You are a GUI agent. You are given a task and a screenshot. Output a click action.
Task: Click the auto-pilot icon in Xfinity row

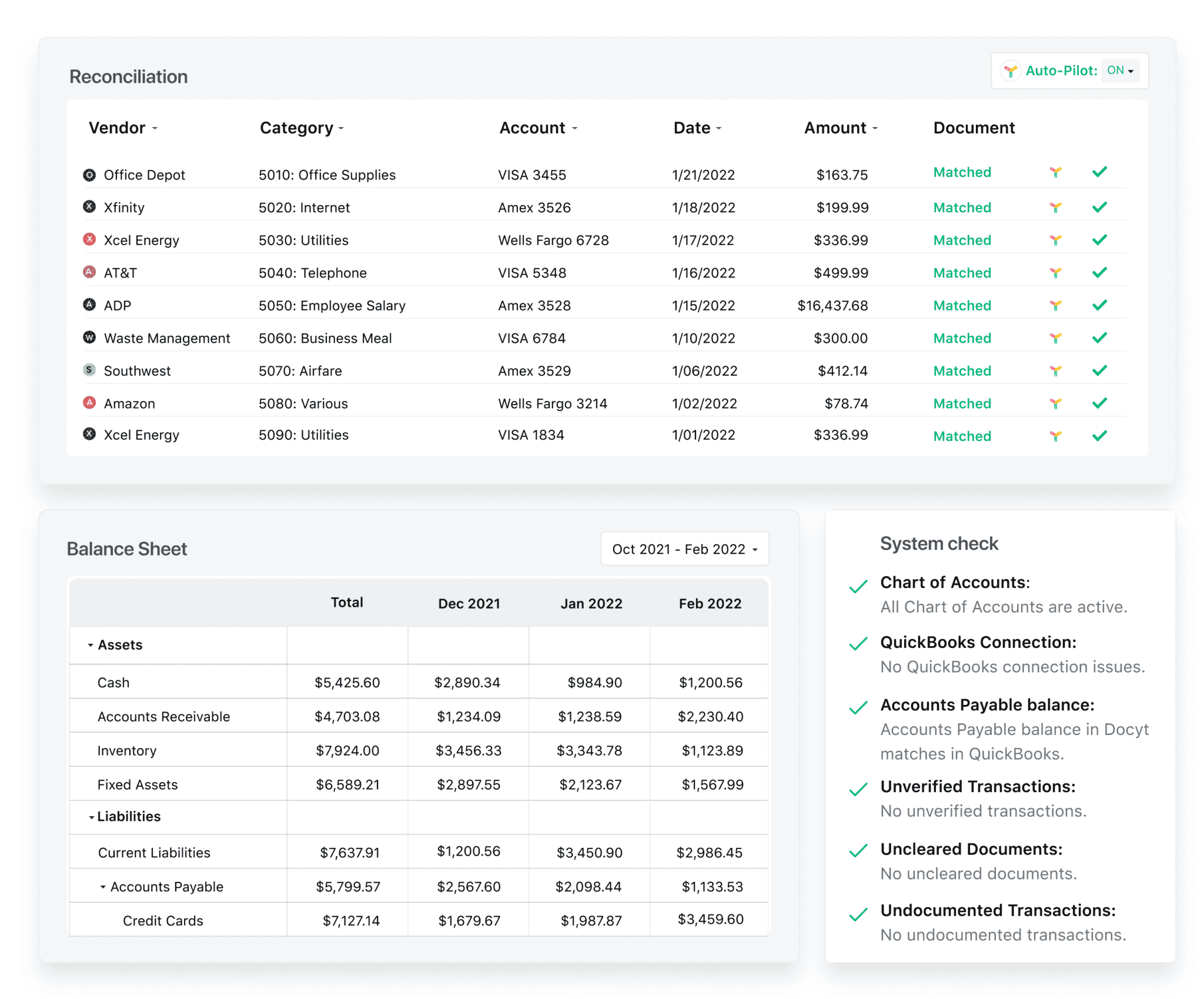pyautogui.click(x=1056, y=208)
